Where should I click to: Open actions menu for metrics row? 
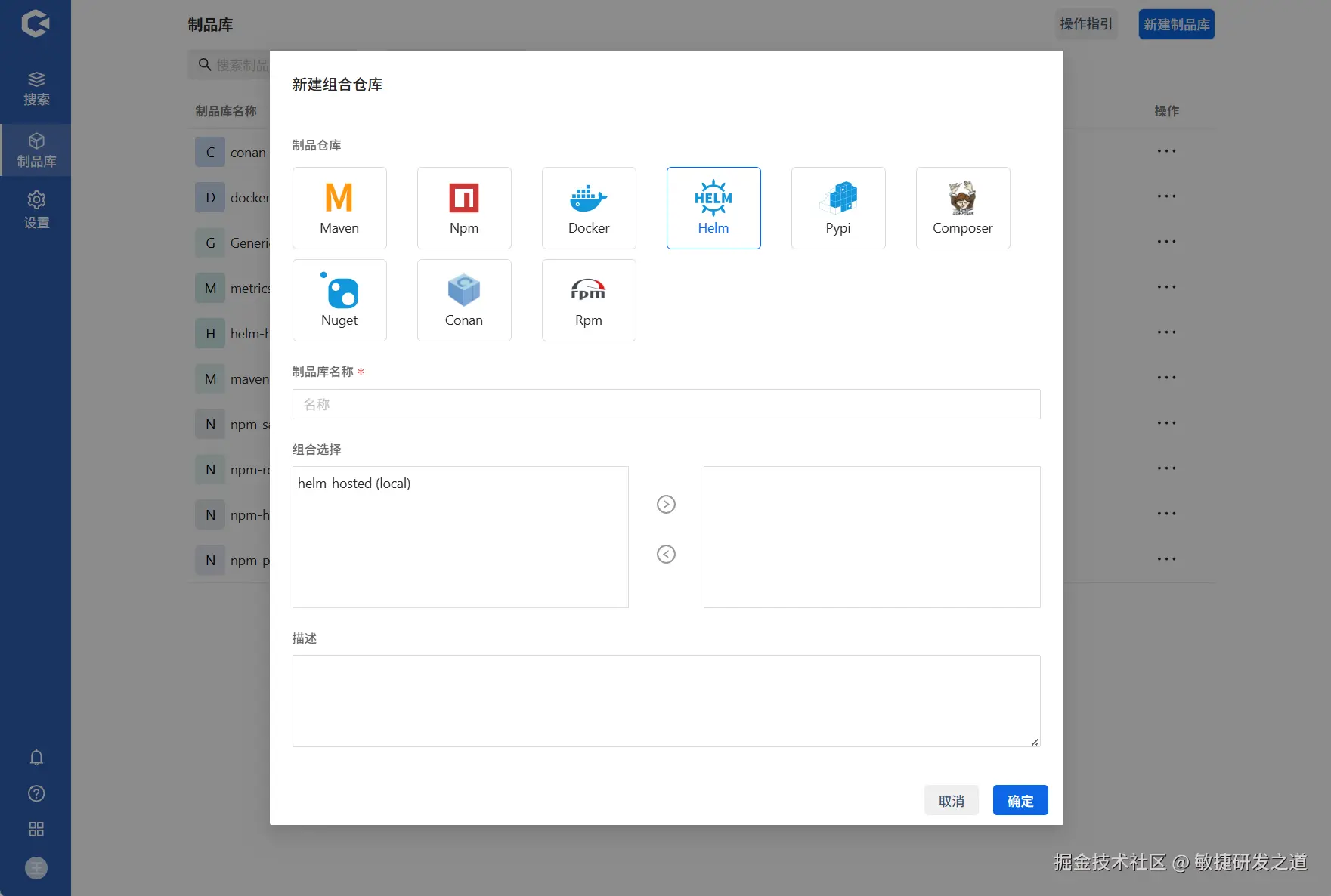(1166, 287)
